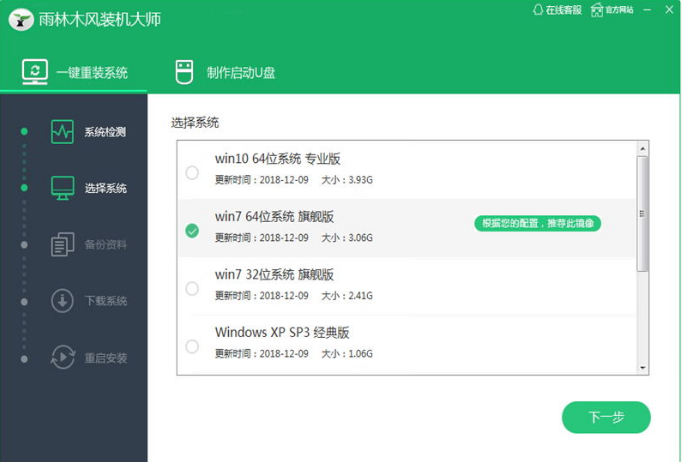Open 官方网站 home icon link
Viewport: 682px width, 462px height.
click(597, 10)
